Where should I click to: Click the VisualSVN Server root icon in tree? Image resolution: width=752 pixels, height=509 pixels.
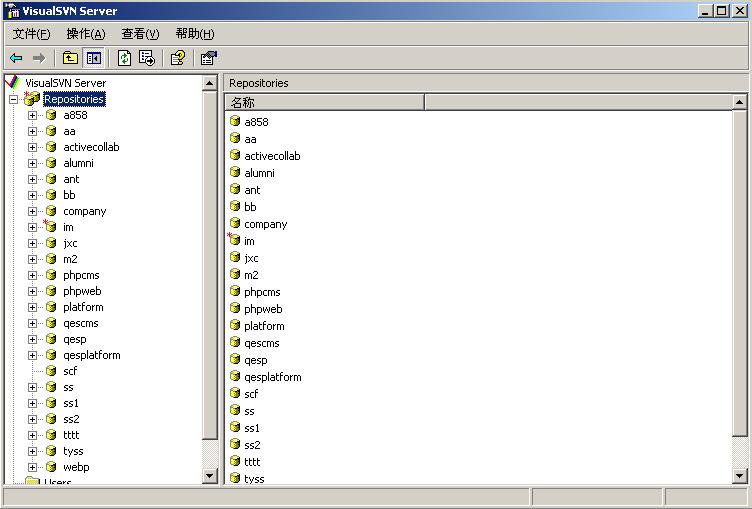13,83
